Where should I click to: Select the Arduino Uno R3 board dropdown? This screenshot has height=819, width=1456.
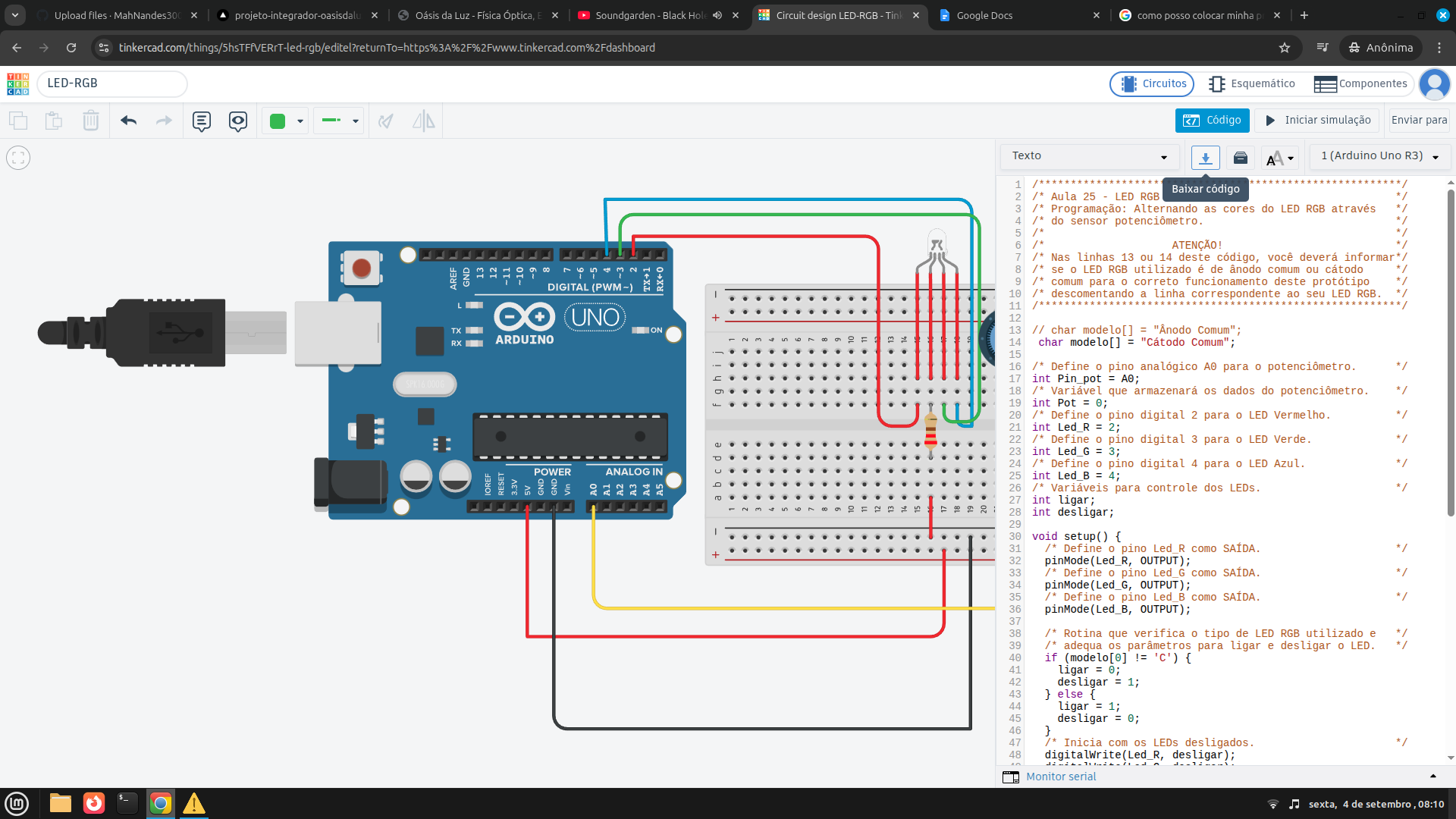pos(1380,156)
